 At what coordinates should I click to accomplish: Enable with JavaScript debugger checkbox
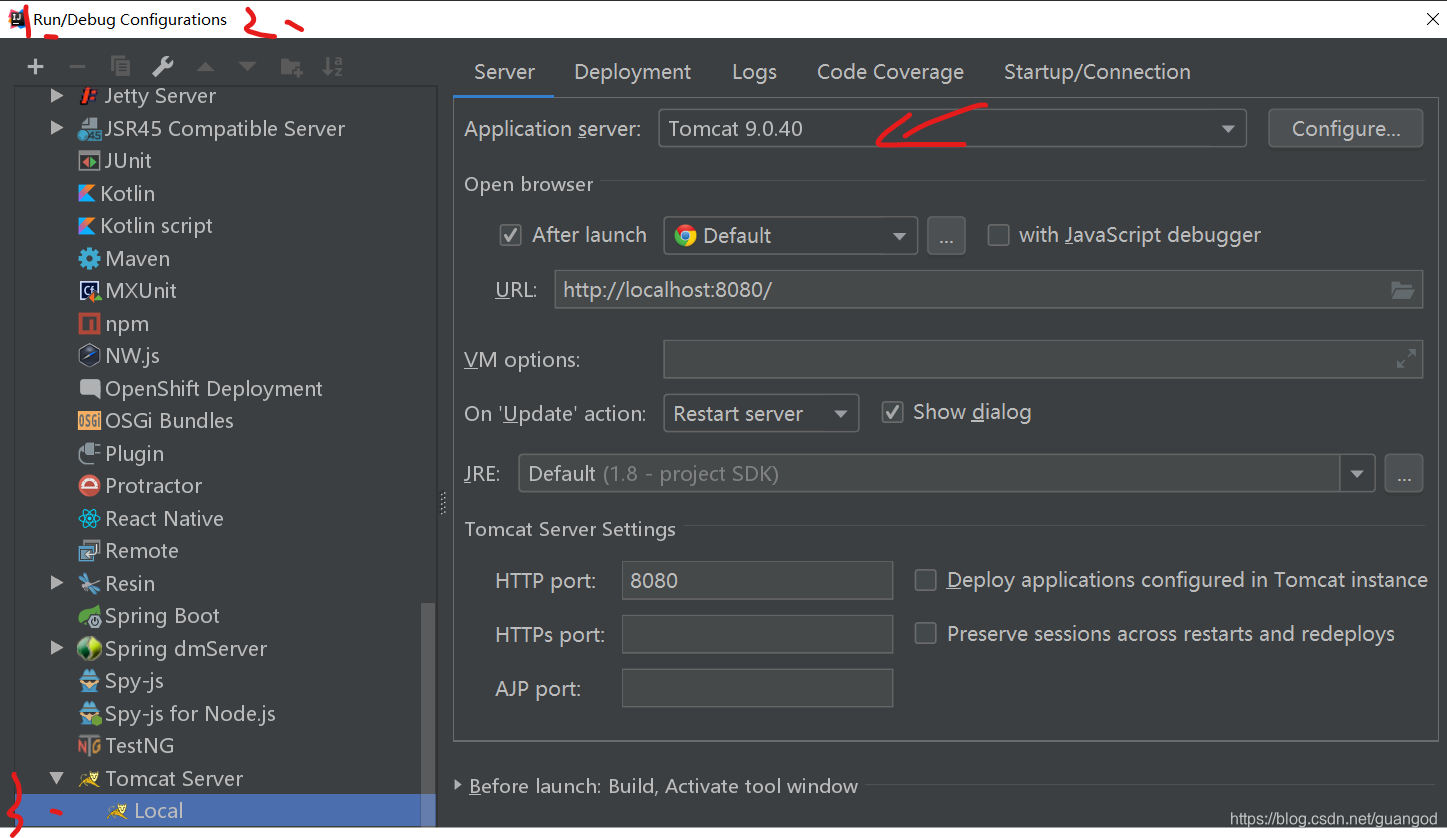click(998, 235)
